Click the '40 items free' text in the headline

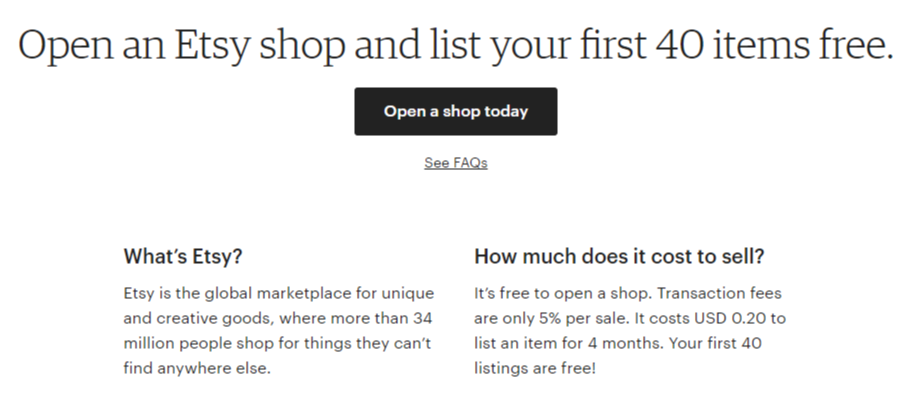click(774, 45)
